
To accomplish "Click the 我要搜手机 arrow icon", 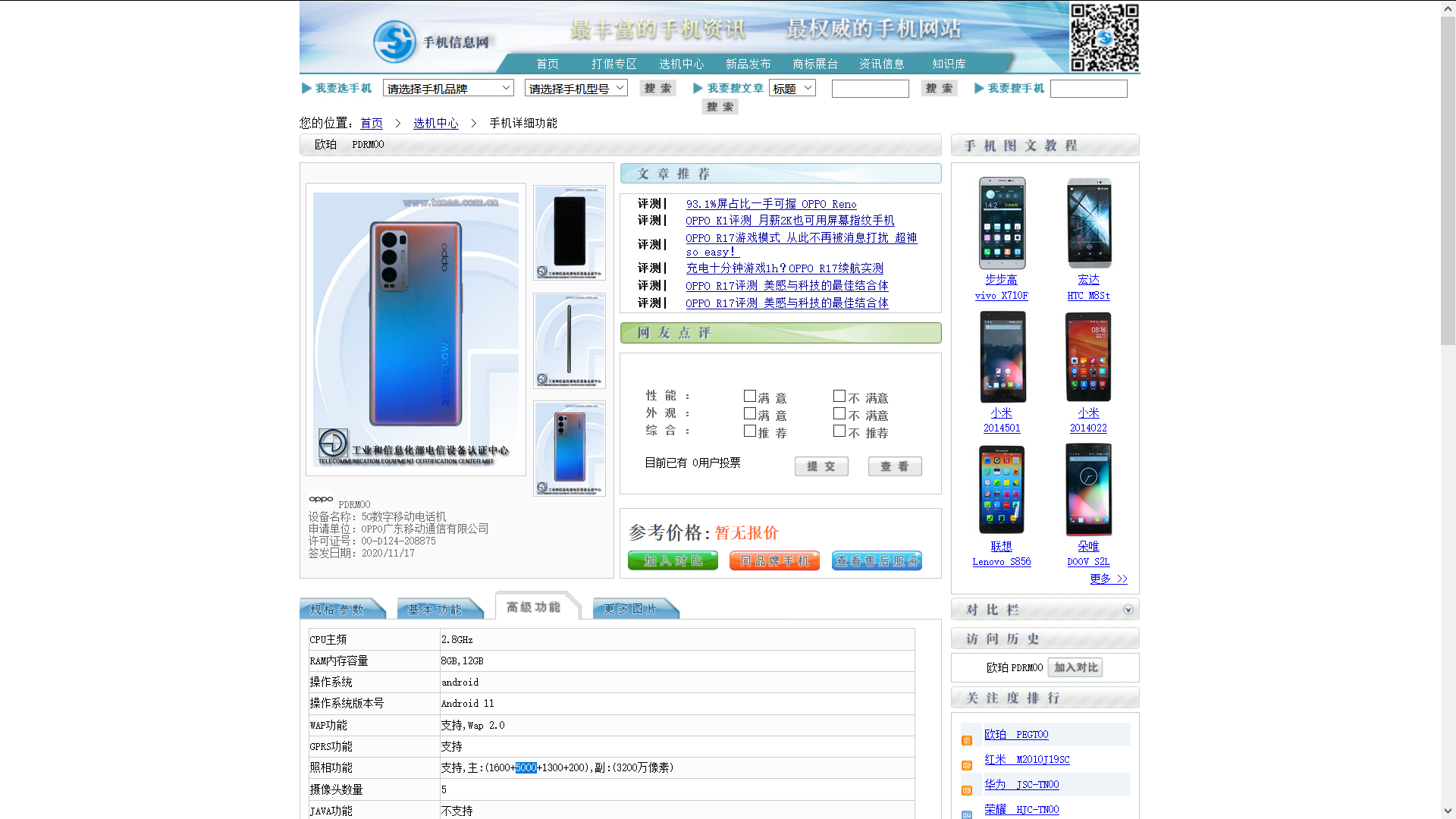I will (979, 88).
